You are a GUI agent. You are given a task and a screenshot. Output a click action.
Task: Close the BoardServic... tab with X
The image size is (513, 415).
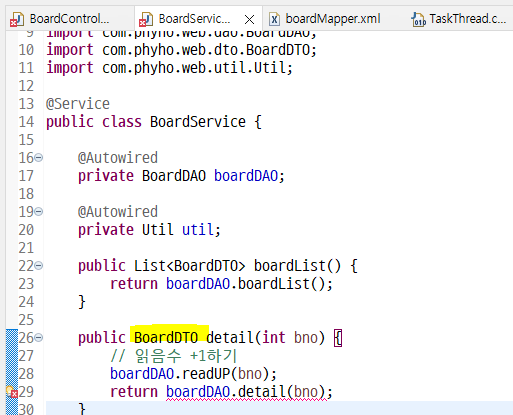(x=249, y=20)
